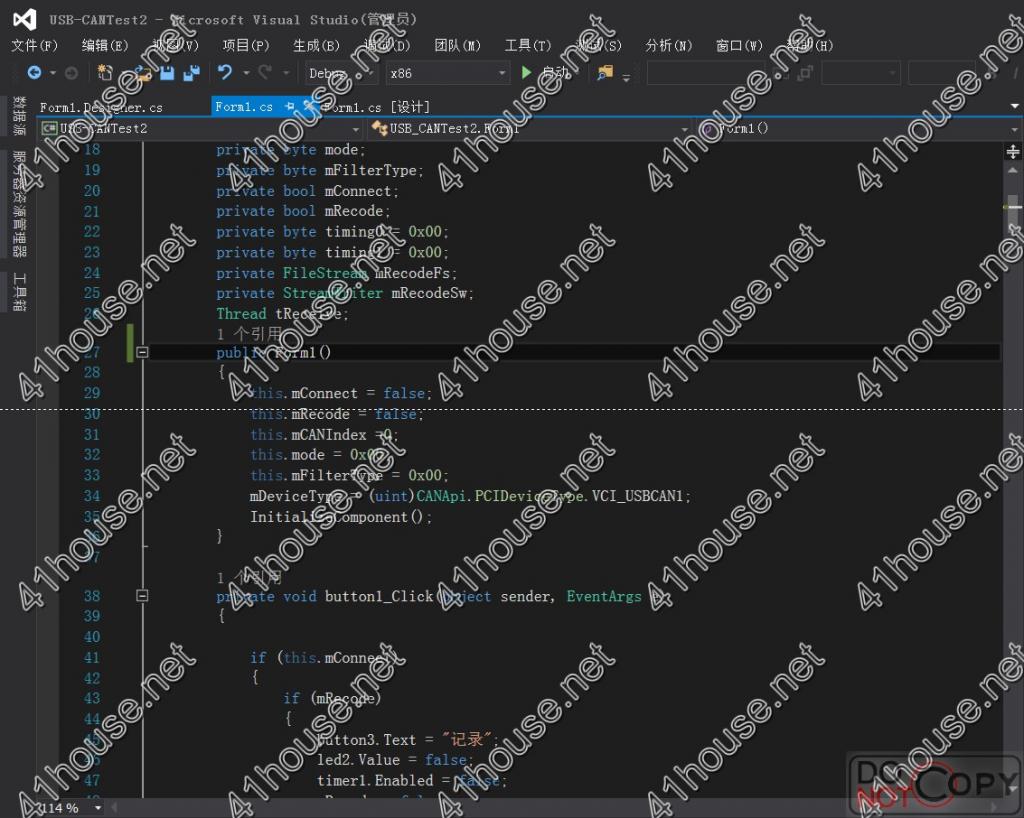The height and width of the screenshot is (818, 1024).
Task: Click on 'mRecodeFs' on line 24
Action: (x=413, y=273)
